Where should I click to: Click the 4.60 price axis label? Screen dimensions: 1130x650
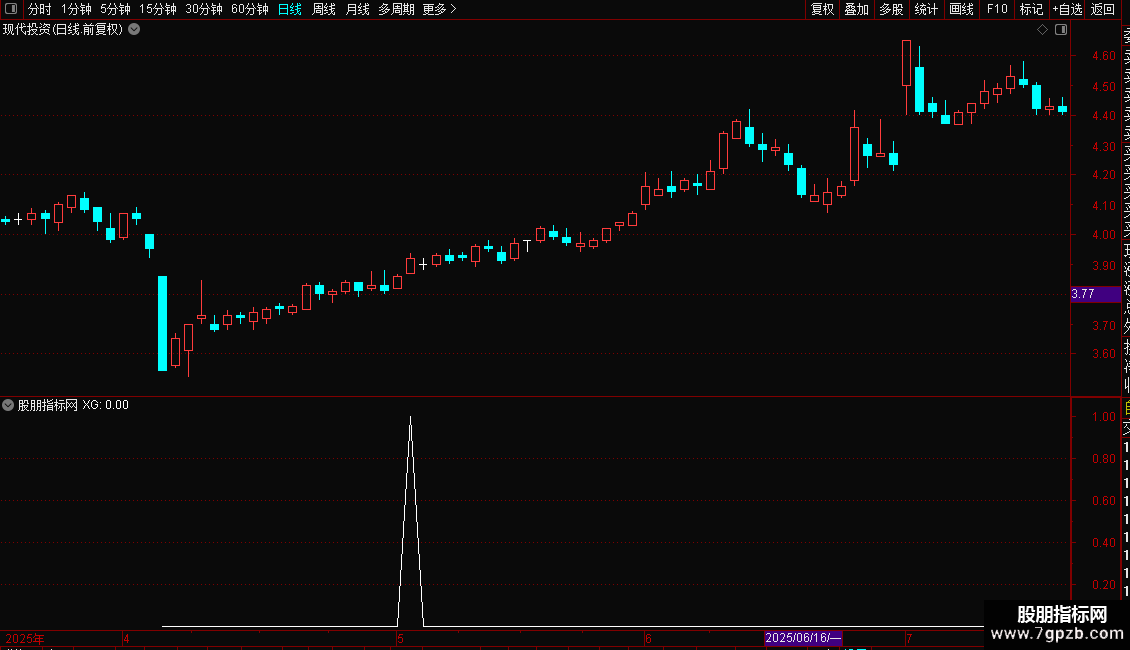1104,55
